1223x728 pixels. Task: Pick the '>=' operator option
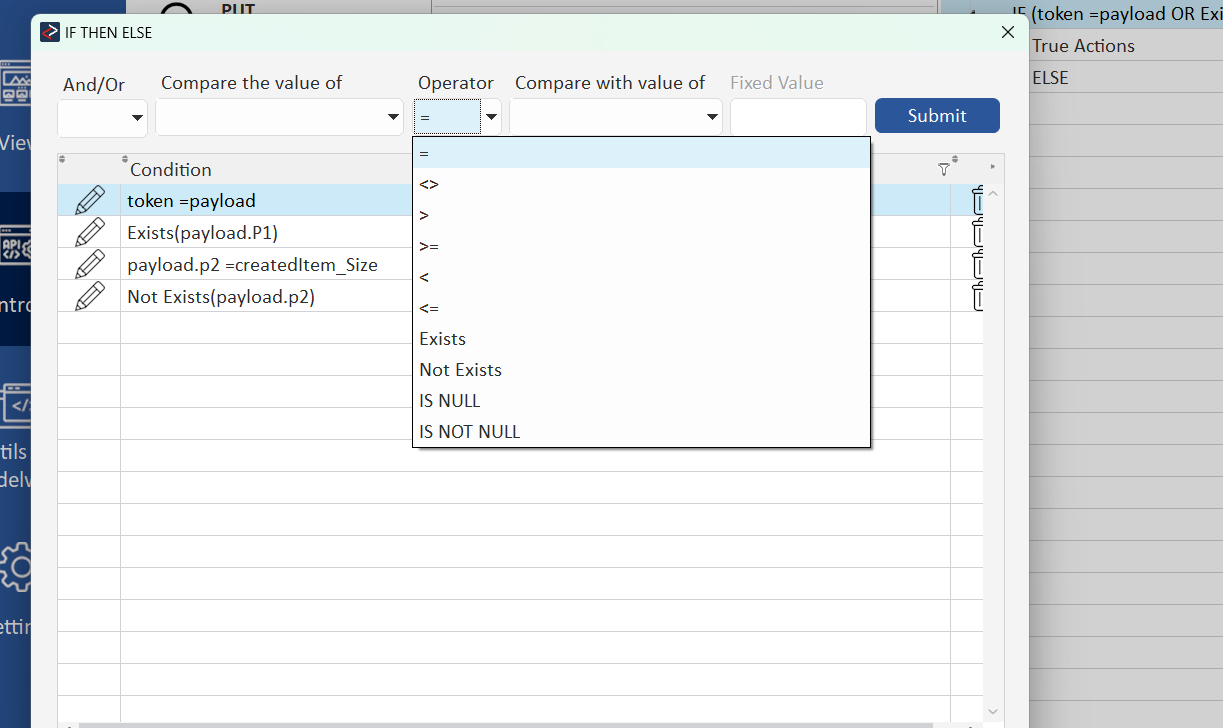pos(430,246)
